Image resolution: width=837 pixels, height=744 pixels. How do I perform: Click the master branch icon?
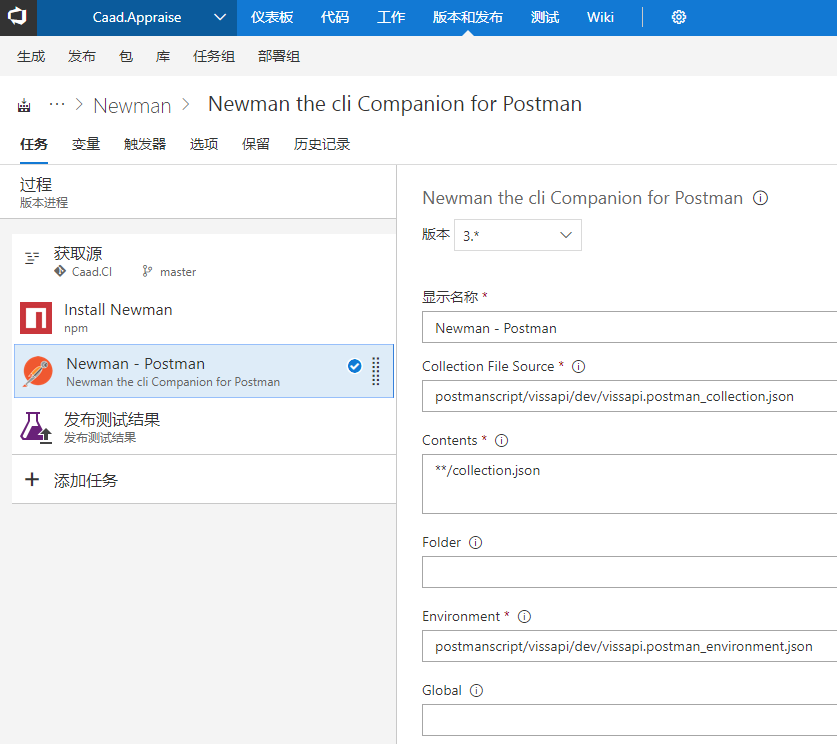coord(147,271)
